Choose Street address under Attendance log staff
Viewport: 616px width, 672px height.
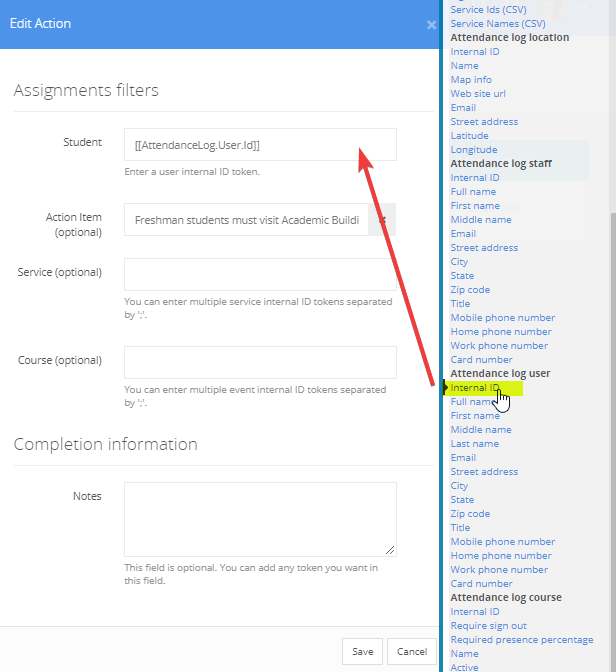(x=484, y=248)
